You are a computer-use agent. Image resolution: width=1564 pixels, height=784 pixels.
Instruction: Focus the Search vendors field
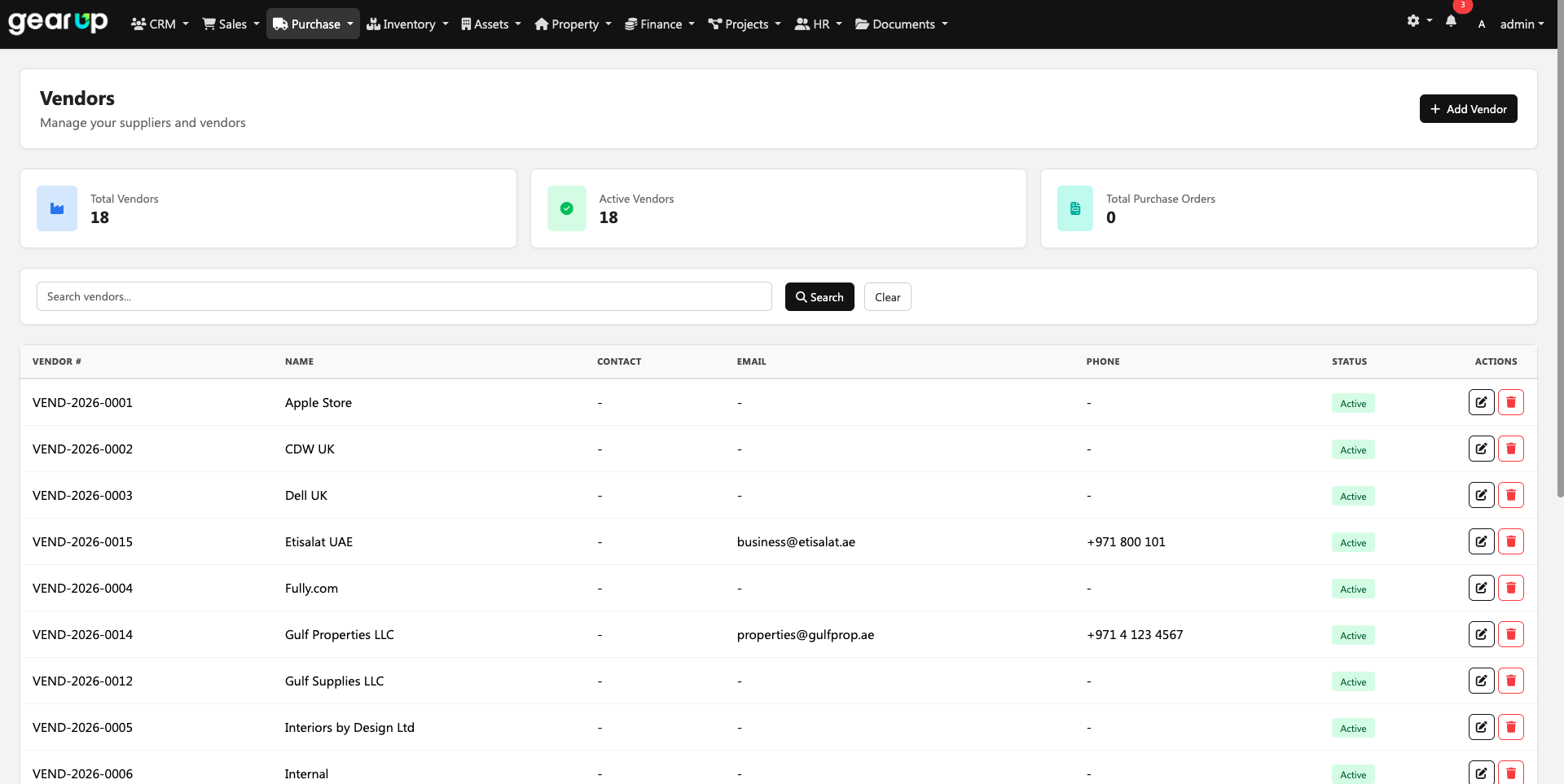[404, 296]
